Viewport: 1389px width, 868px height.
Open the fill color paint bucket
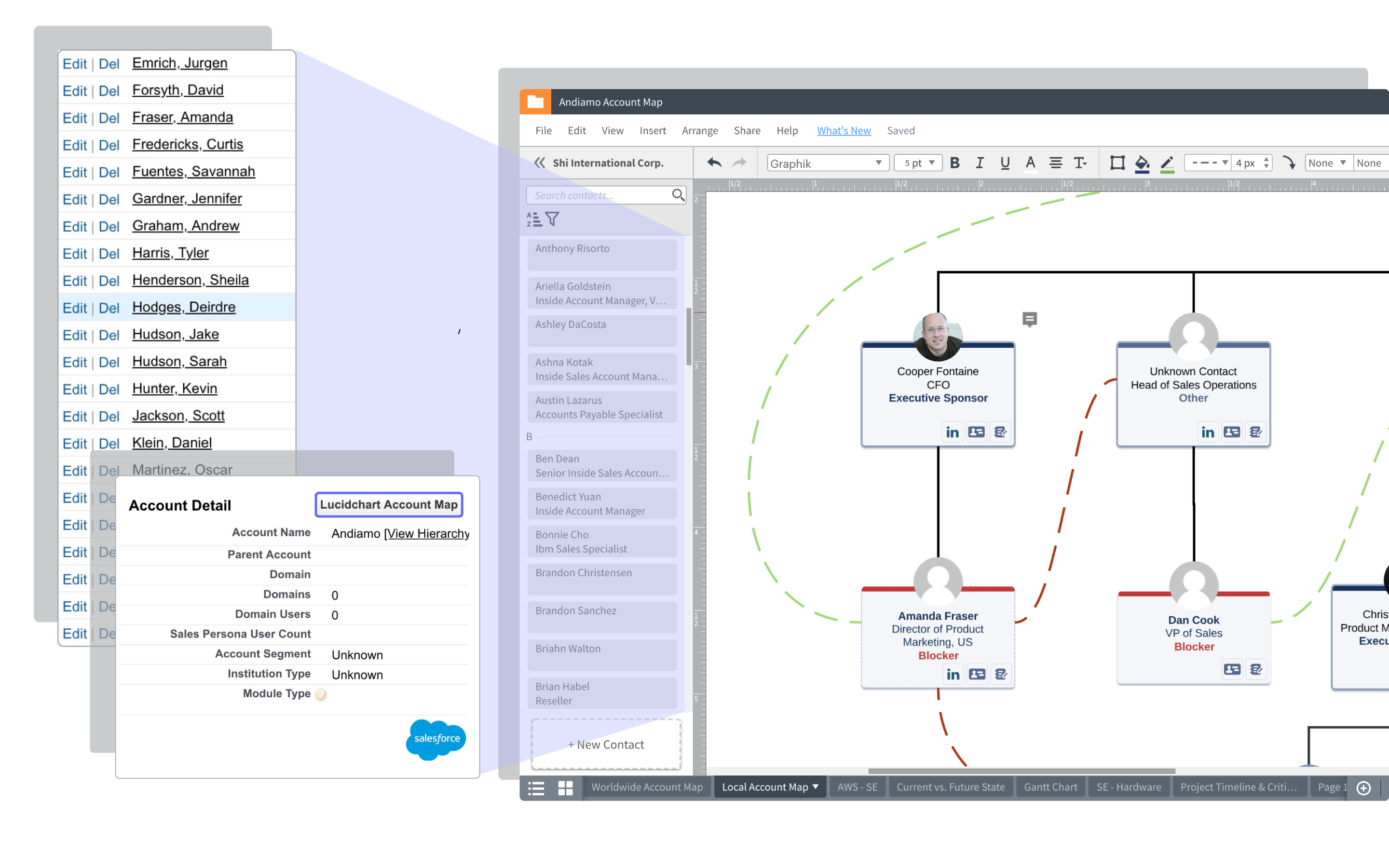[x=1142, y=163]
